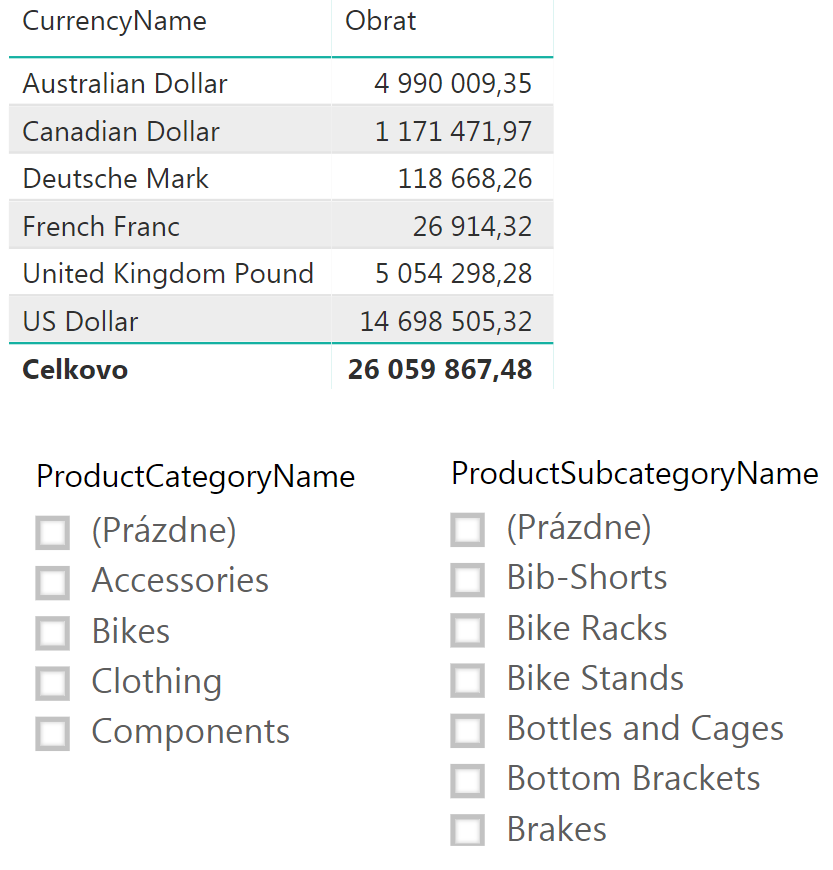Check the (Prázdne) checkbox under ProductSubcategoryName
This screenshot has height=870, width=833.
[x=467, y=529]
